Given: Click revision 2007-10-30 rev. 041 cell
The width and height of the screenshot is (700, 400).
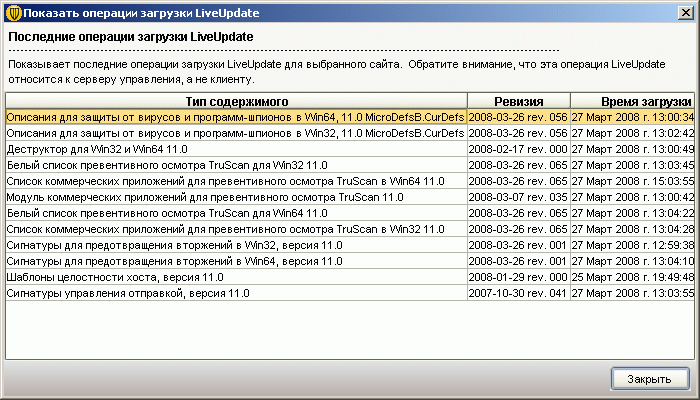Looking at the screenshot, I should coord(519,294).
